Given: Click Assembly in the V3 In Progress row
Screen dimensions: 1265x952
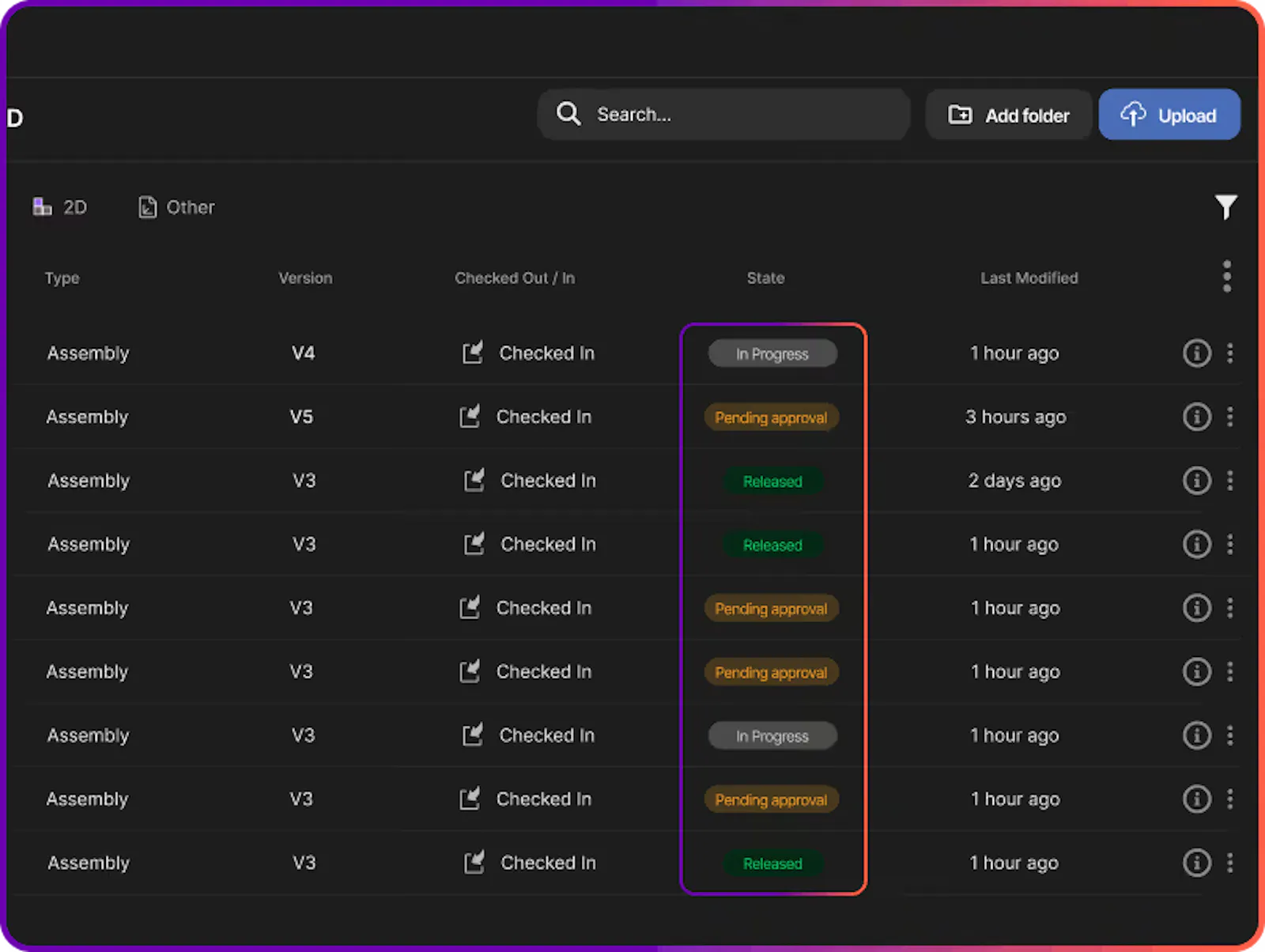Looking at the screenshot, I should (x=88, y=736).
